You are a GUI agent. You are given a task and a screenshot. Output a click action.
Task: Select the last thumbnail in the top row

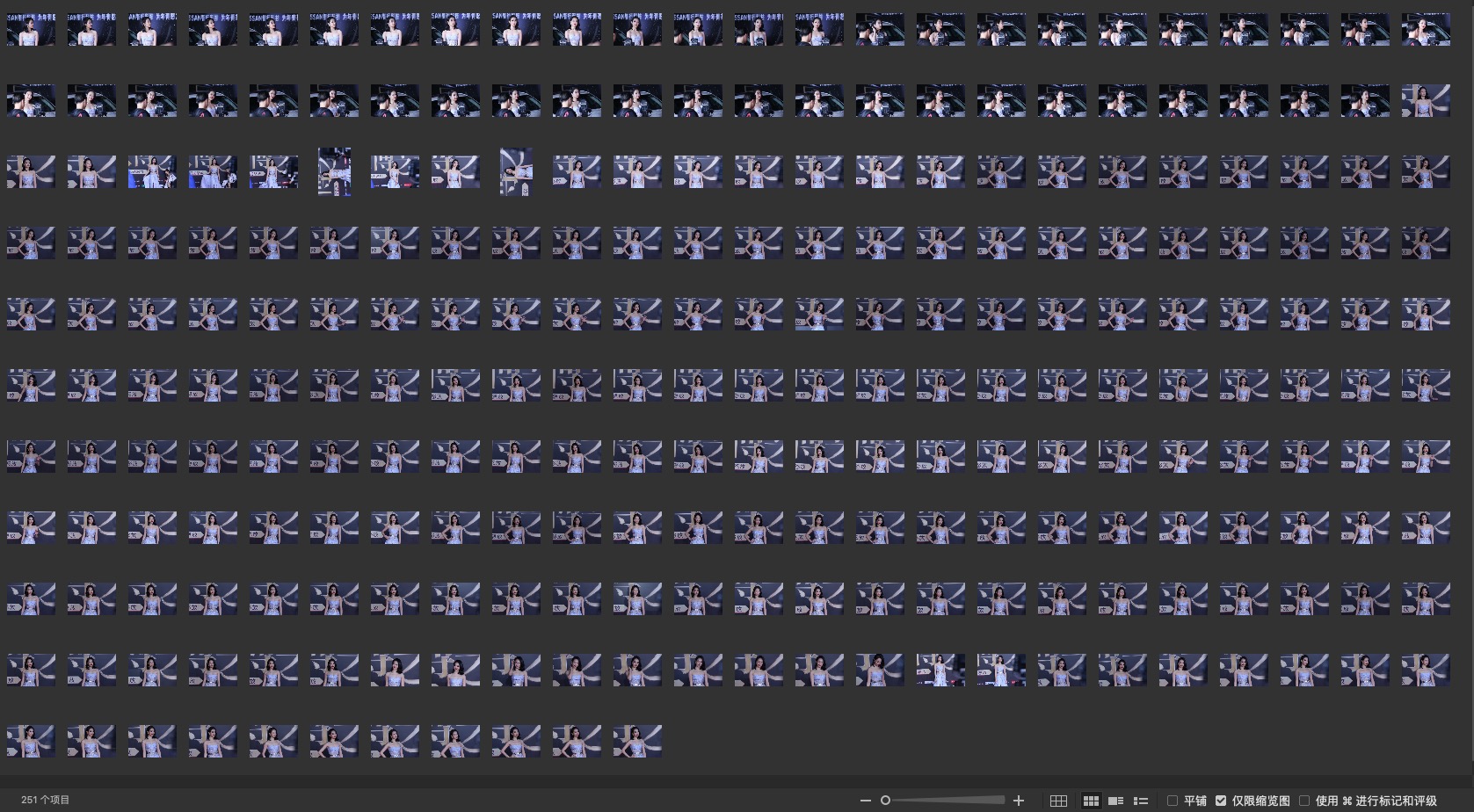tap(1426, 29)
